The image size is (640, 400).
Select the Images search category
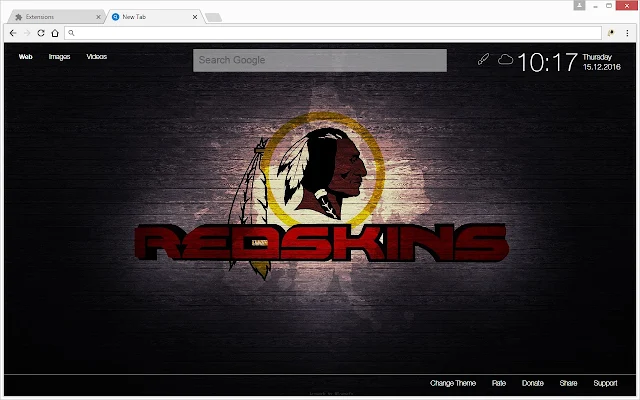60,57
